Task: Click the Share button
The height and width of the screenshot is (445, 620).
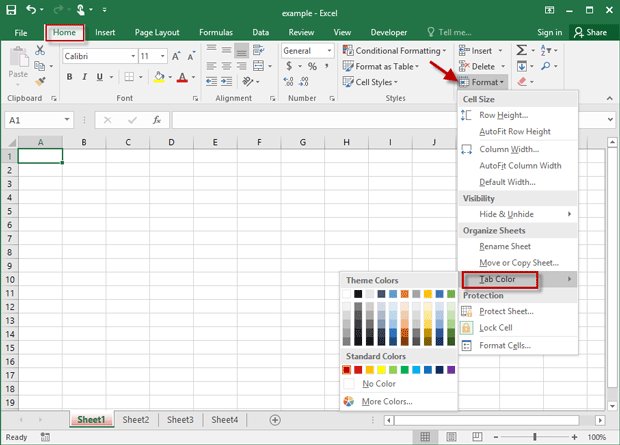Action: (590, 32)
